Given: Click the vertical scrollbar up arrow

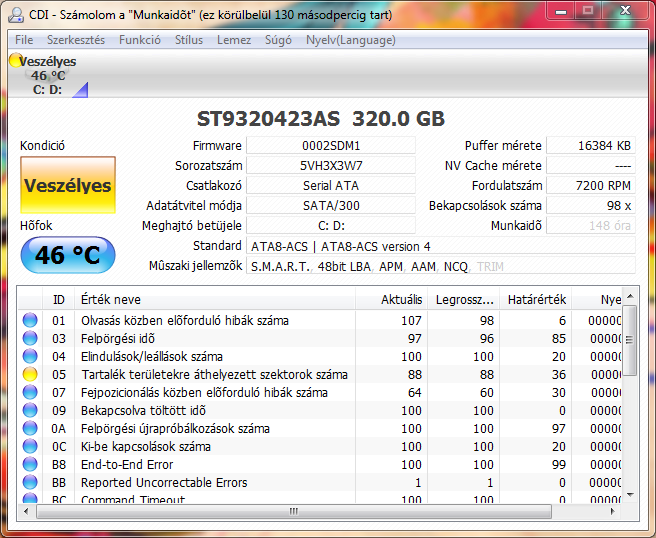Looking at the screenshot, I should click(x=630, y=296).
